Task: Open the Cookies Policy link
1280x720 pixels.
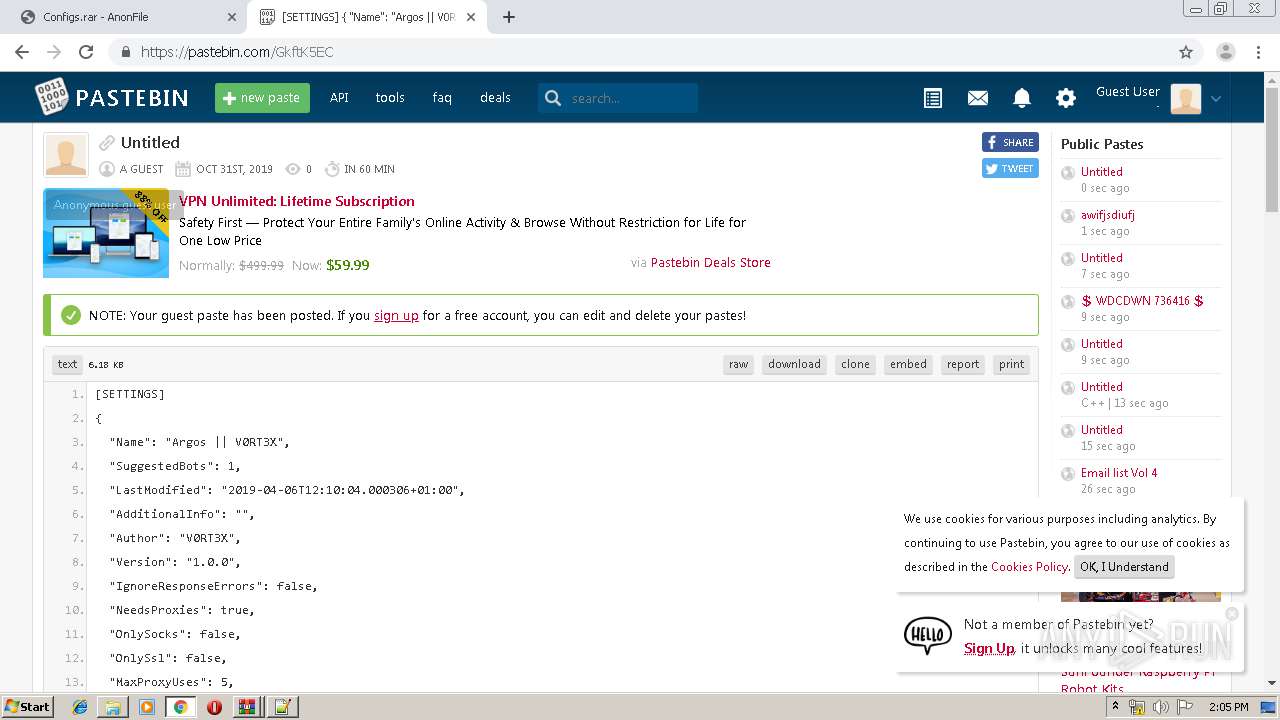Action: click(x=1029, y=567)
